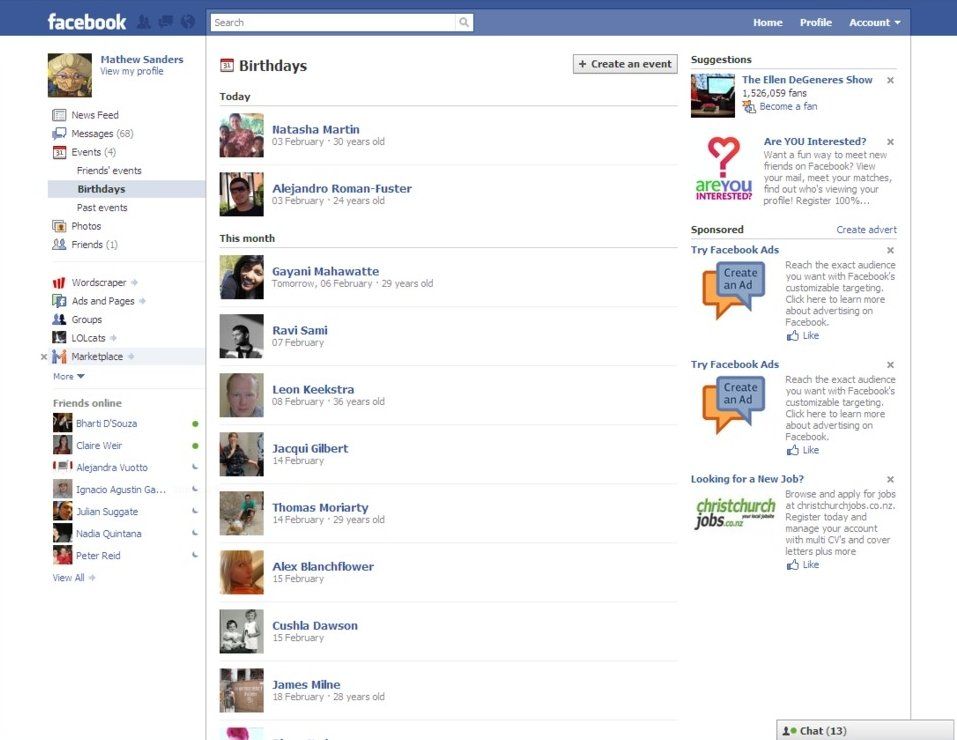Open messages icon in top bar
This screenshot has height=740, width=957.
tap(165, 22)
